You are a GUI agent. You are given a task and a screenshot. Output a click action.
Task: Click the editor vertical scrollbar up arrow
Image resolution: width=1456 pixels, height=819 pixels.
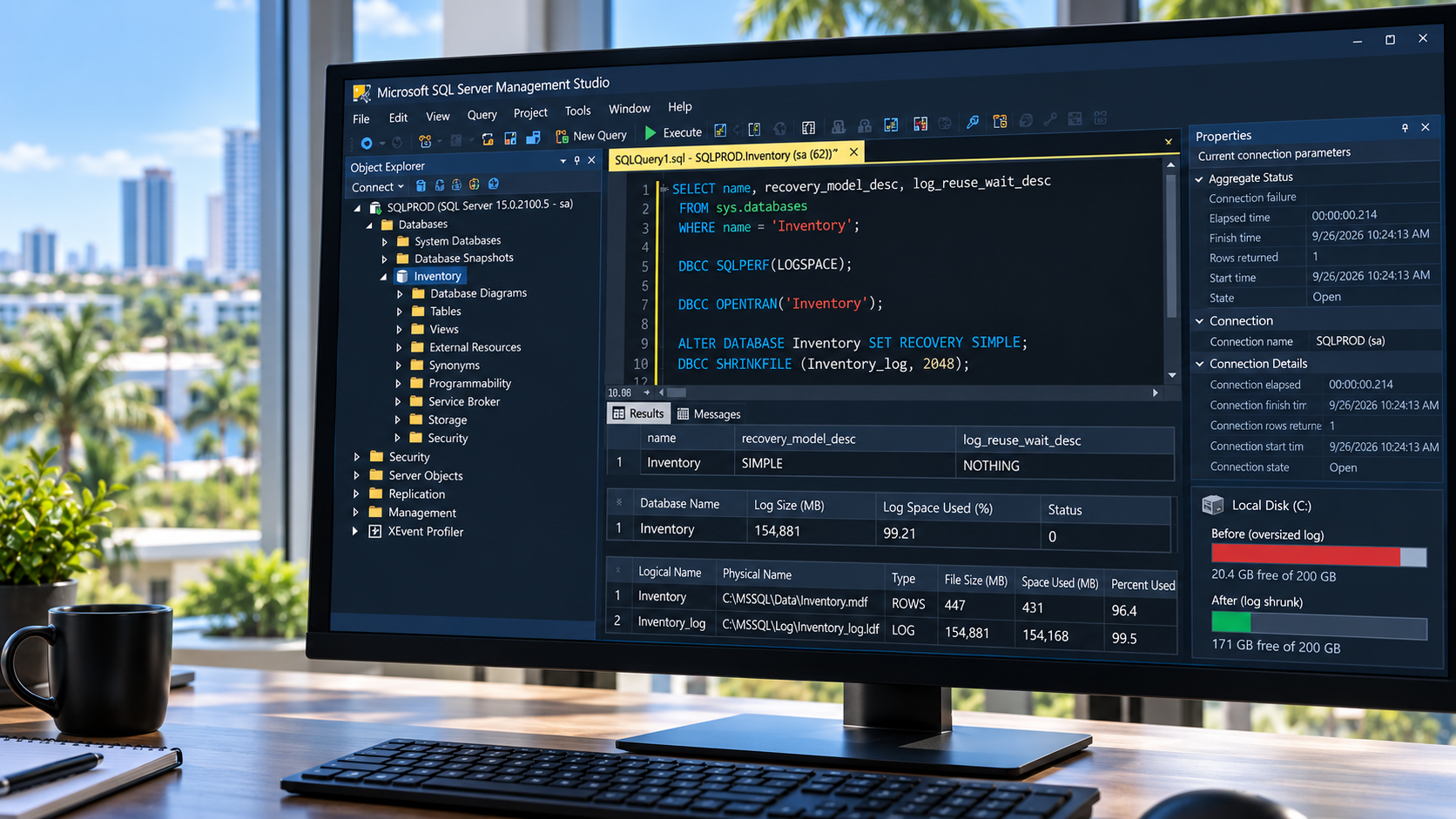click(1170, 164)
